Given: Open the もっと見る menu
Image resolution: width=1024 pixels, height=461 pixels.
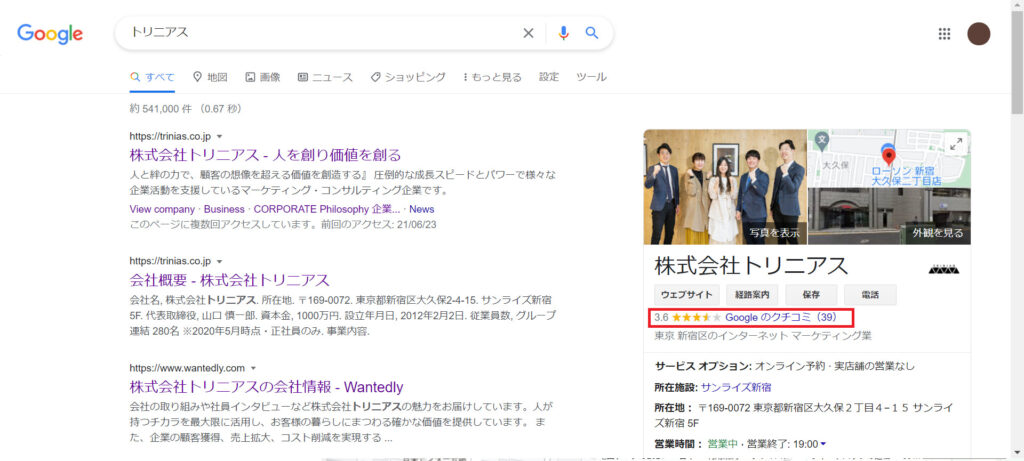Looking at the screenshot, I should click(x=492, y=77).
